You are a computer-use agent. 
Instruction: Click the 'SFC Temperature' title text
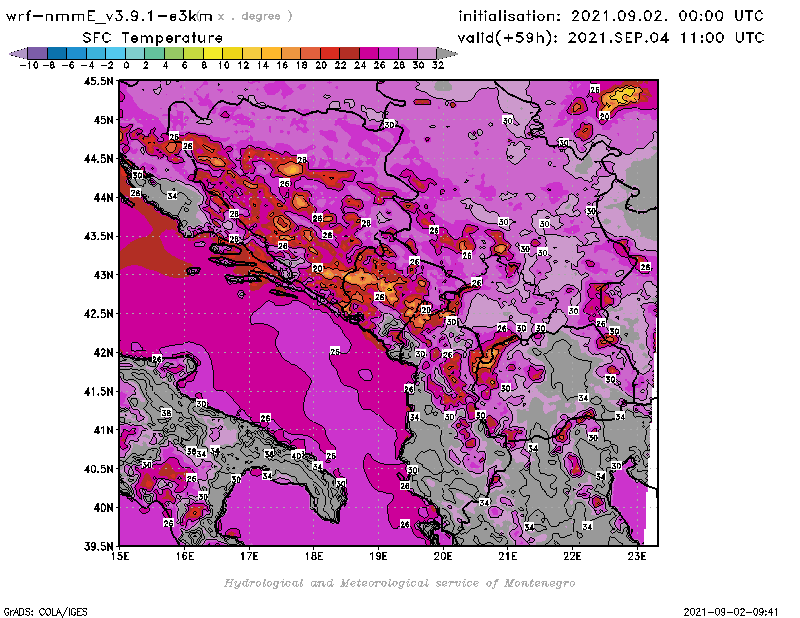click(153, 38)
